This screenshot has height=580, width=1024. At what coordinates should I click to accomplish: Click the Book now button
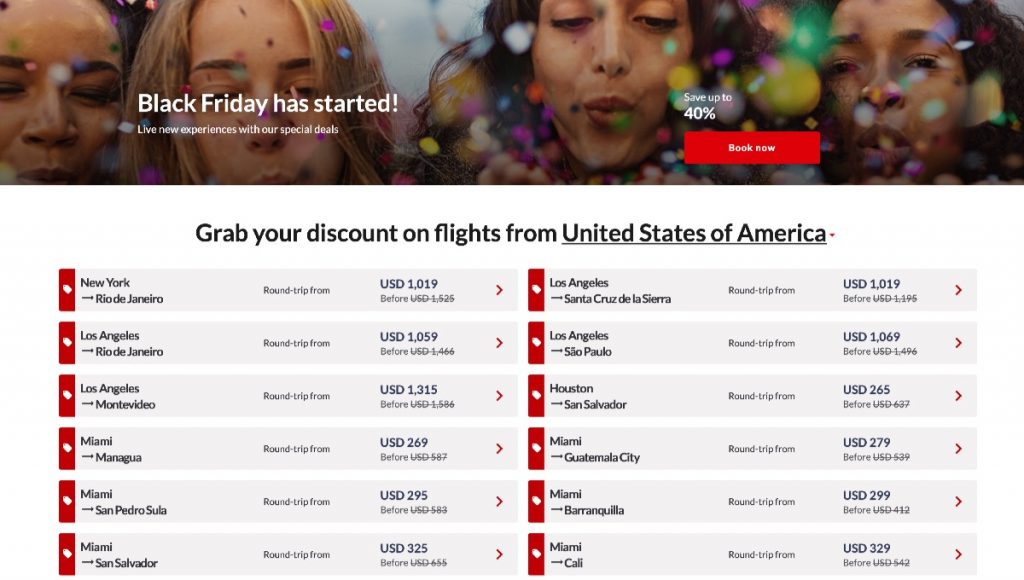pyautogui.click(x=751, y=148)
